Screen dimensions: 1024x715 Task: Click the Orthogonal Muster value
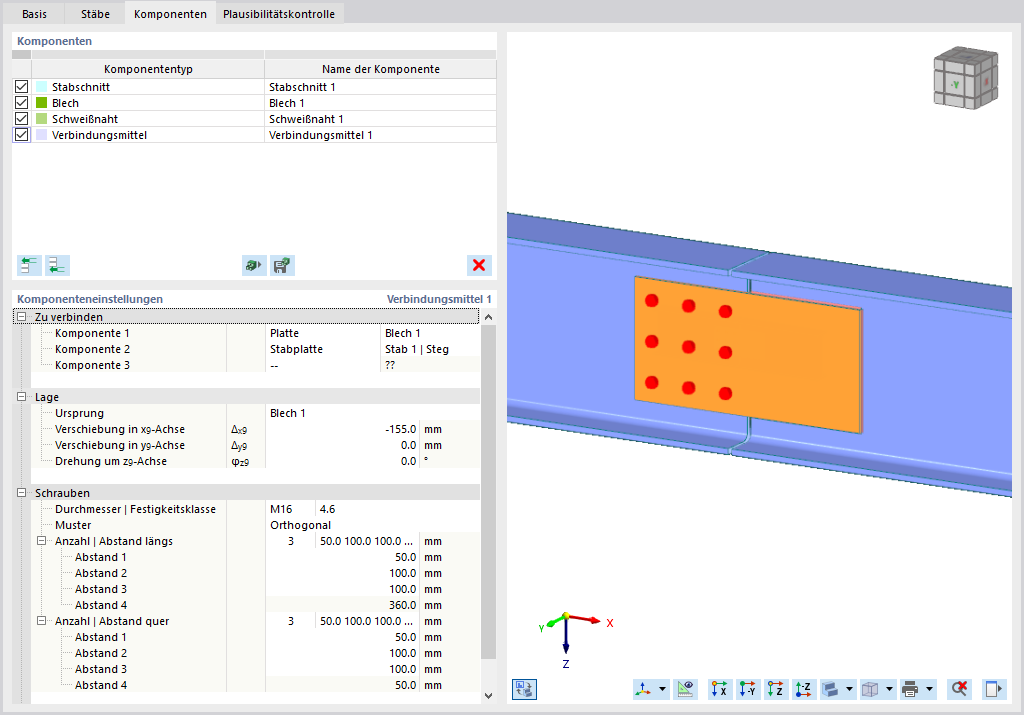pos(373,525)
